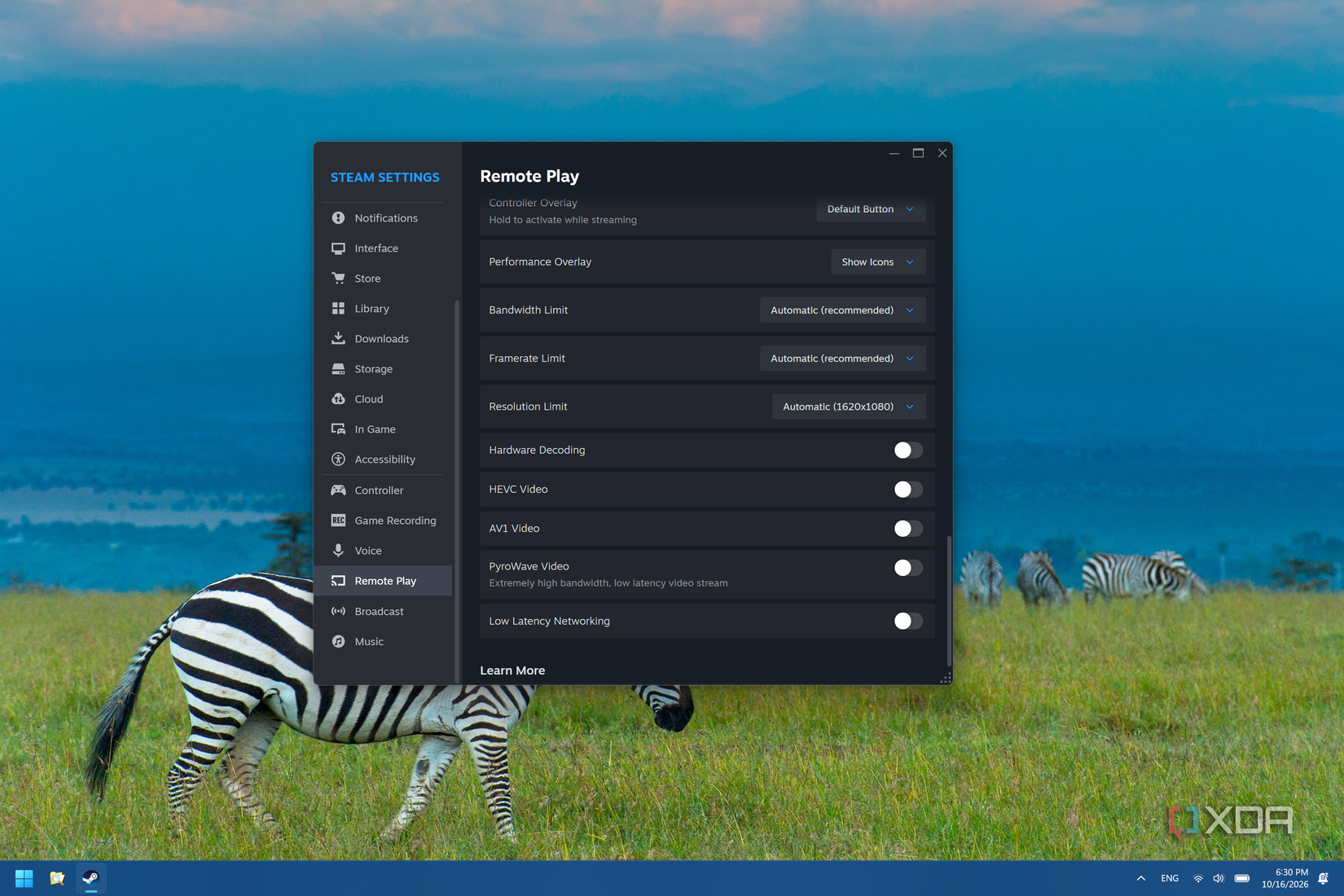This screenshot has height=896, width=1344.
Task: Show hidden system tray icons chevron
Action: pyautogui.click(x=1140, y=878)
